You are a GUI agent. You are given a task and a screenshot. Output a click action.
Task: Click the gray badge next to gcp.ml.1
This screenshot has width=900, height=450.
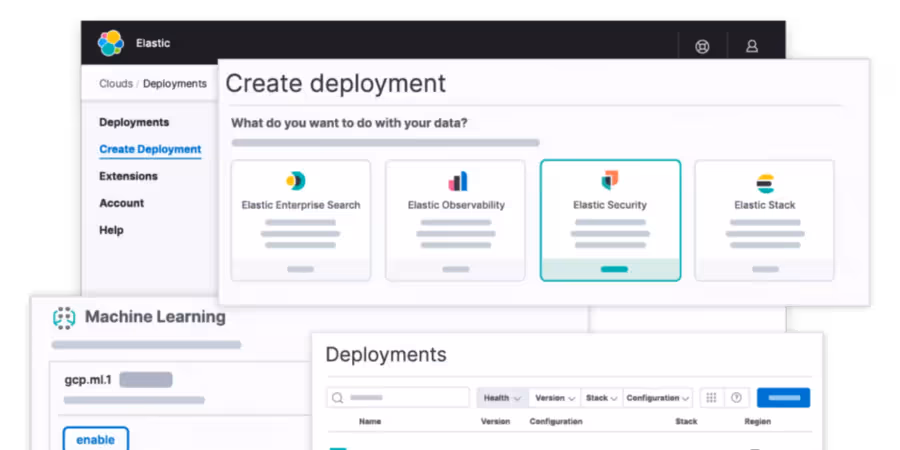146,380
